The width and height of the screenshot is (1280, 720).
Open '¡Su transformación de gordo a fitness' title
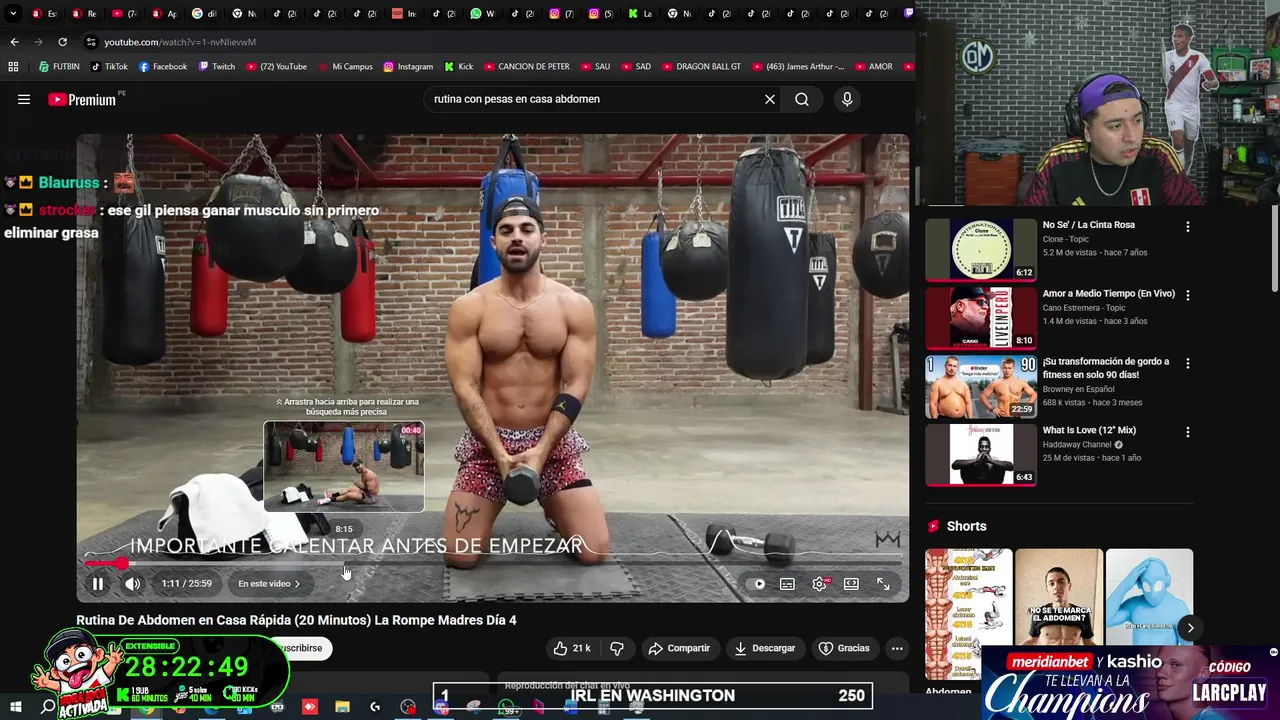(1106, 368)
